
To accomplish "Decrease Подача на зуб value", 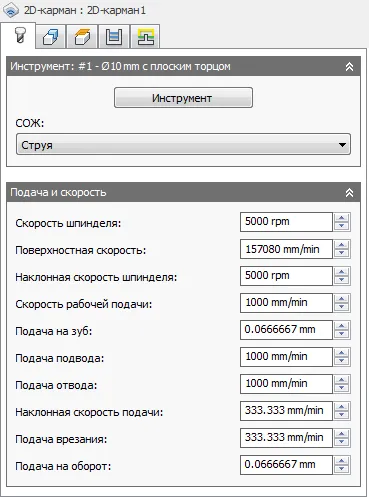I will click(x=342, y=334).
